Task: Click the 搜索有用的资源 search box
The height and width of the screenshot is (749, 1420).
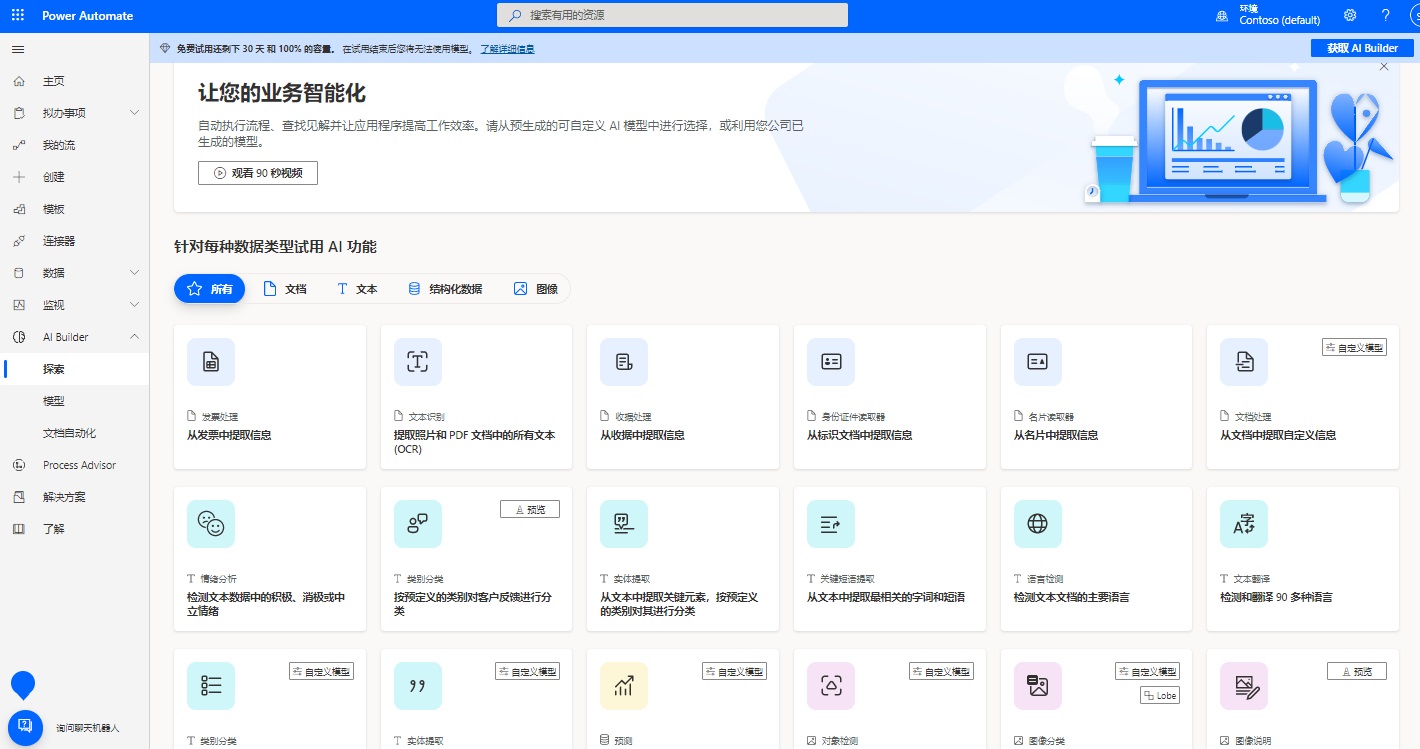Action: coord(672,15)
